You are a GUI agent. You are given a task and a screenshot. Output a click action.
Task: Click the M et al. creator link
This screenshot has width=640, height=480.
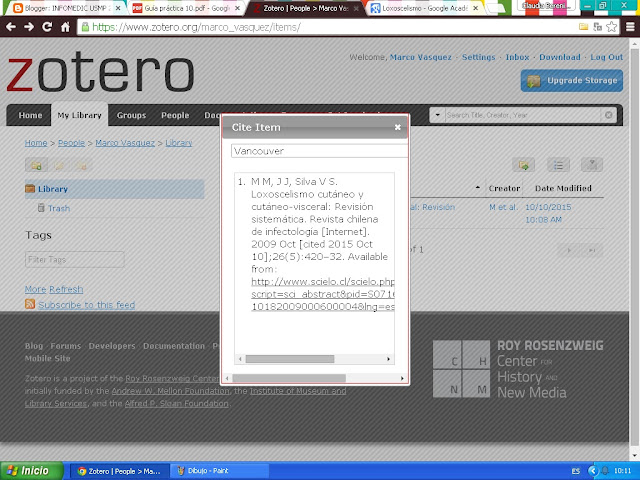pos(503,207)
